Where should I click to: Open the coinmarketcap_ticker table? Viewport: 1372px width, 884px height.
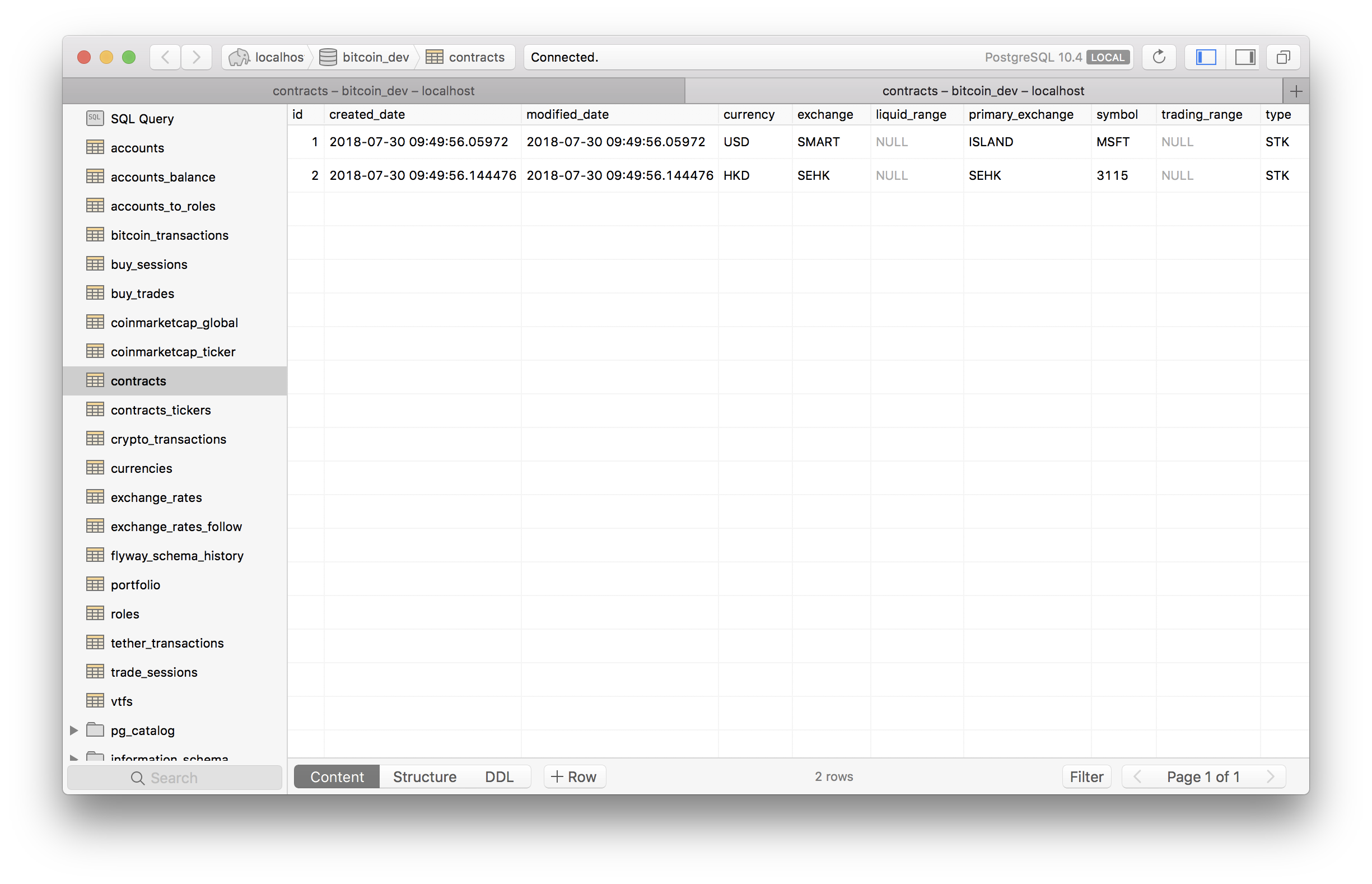click(x=172, y=351)
